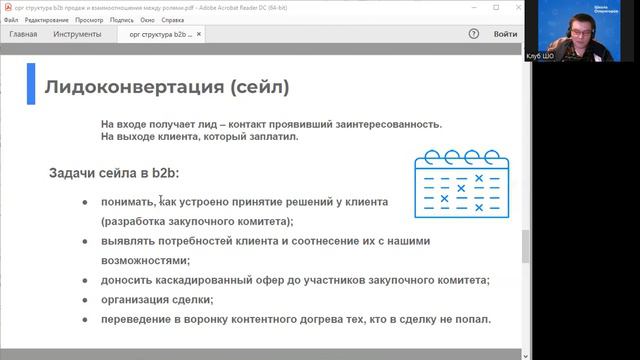Click the Войти sign-in button
Image resolution: width=640 pixels, height=360 pixels.
click(x=505, y=34)
